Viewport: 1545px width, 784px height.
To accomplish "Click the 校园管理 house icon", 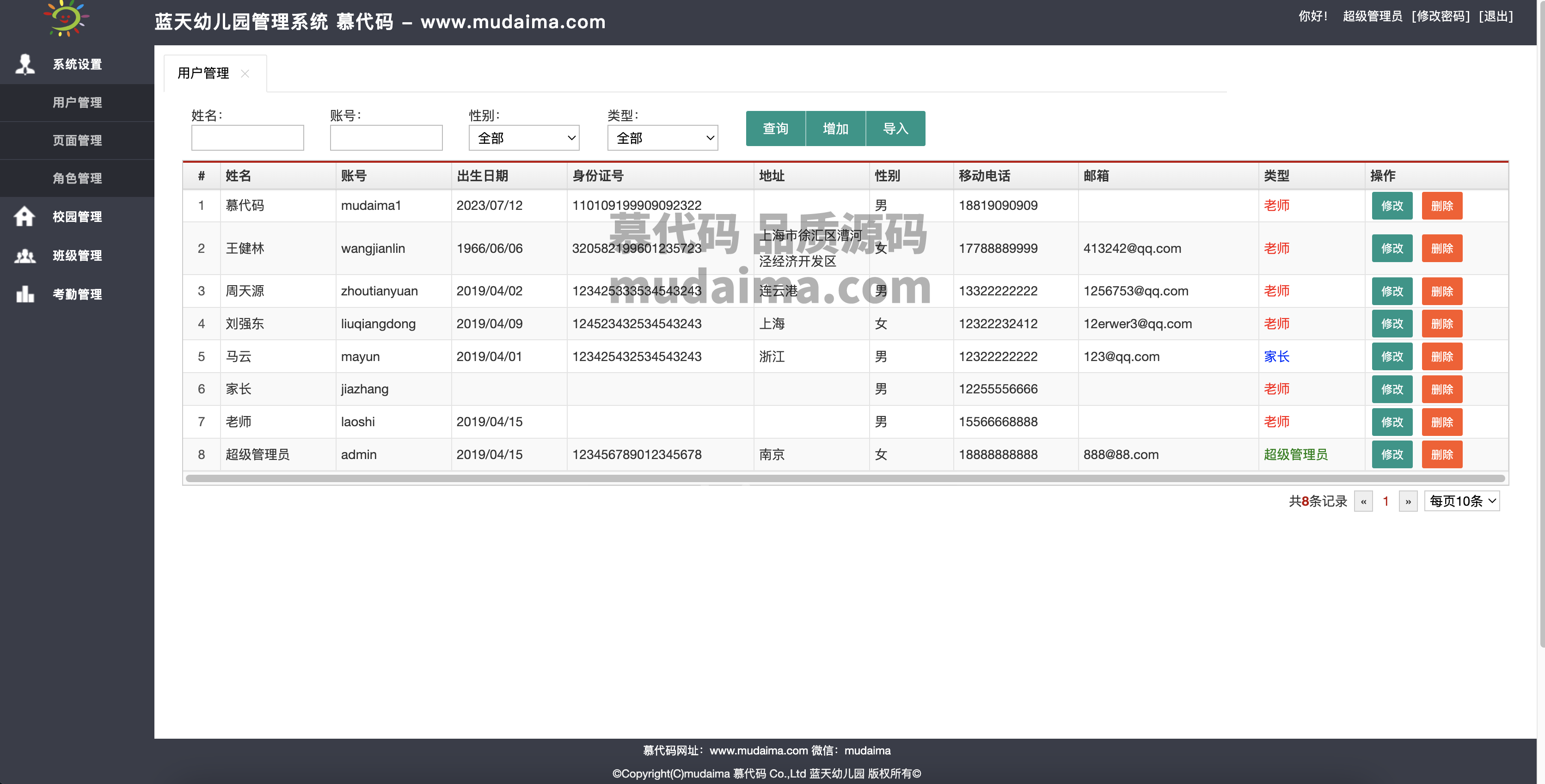I will tap(25, 216).
